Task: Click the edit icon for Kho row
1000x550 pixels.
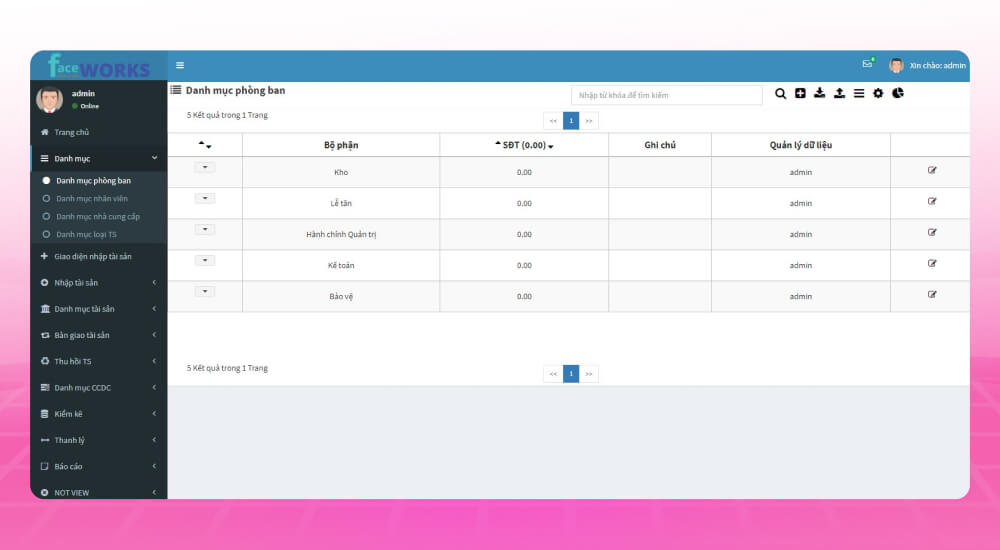Action: coord(932,171)
